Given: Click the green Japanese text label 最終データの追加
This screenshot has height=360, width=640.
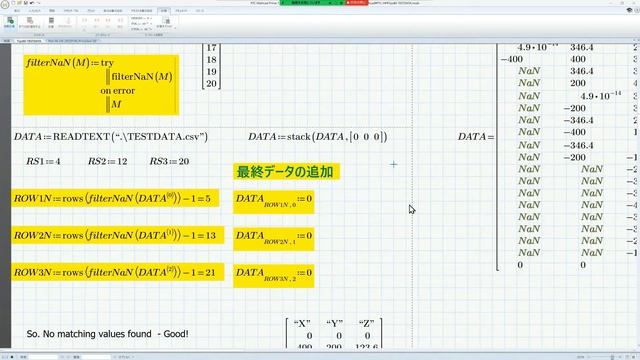Looking at the screenshot, I should [x=286, y=172].
